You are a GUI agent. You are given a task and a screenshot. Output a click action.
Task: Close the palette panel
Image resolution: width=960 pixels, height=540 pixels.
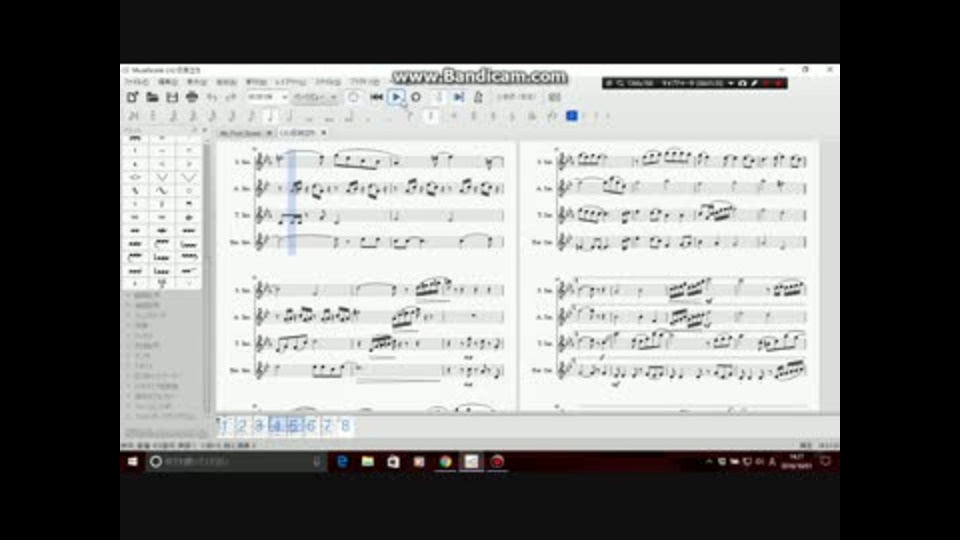click(x=204, y=130)
